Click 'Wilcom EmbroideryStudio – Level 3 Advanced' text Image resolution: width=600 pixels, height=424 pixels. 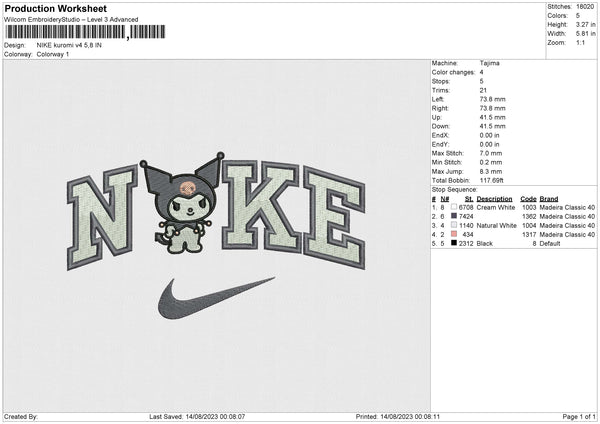pyautogui.click(x=71, y=20)
